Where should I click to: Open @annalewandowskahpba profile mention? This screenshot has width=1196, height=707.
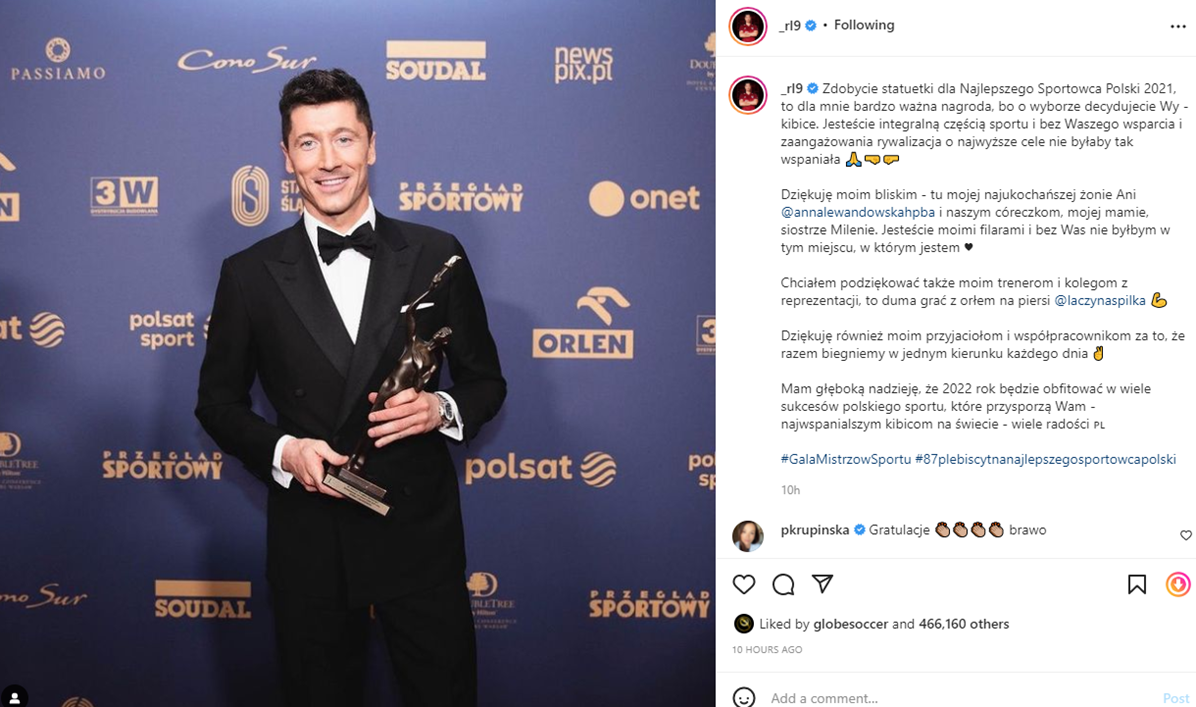tap(857, 212)
